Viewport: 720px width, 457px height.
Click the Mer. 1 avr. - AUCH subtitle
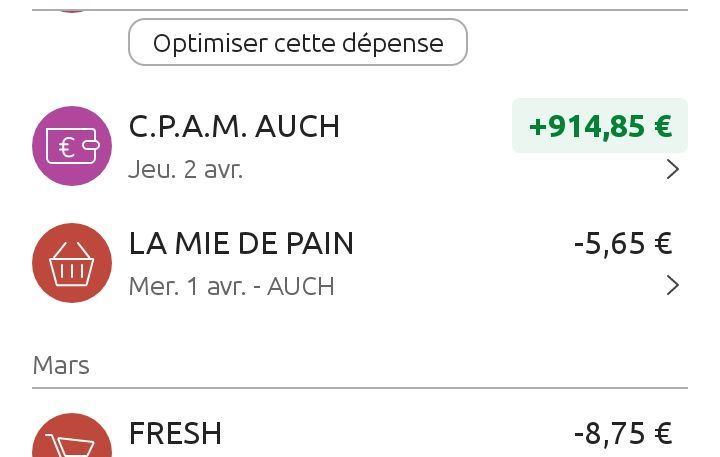pyautogui.click(x=231, y=286)
